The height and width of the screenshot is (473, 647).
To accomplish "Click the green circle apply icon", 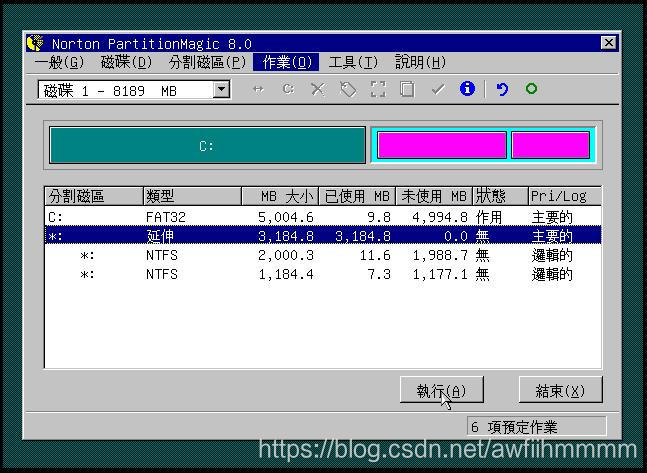I will (x=531, y=89).
